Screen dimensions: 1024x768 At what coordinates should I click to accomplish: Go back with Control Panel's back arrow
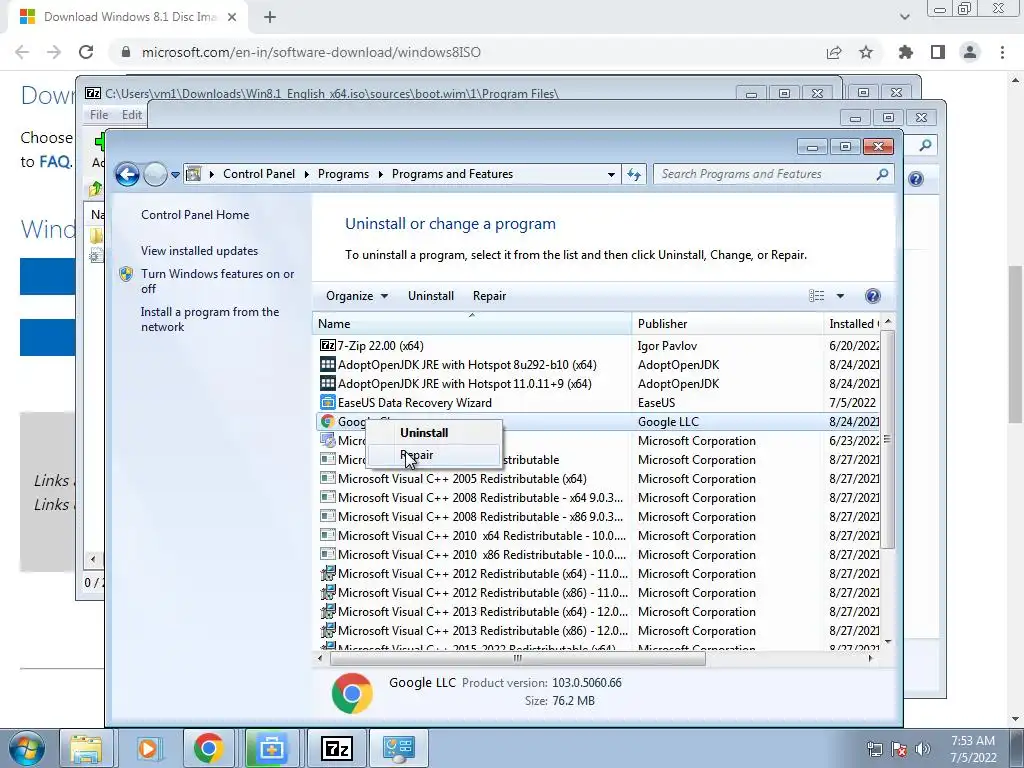pyautogui.click(x=127, y=174)
